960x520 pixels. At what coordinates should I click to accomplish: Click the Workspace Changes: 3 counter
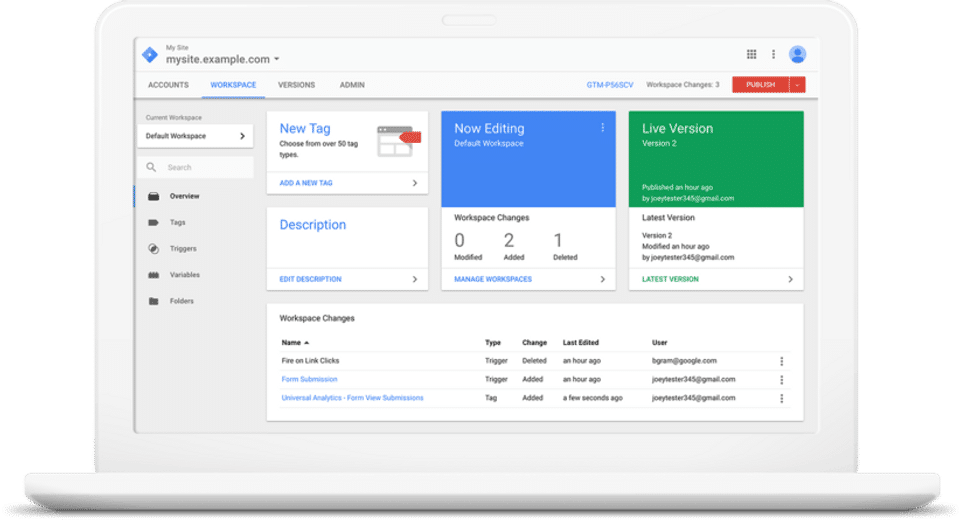coord(683,85)
